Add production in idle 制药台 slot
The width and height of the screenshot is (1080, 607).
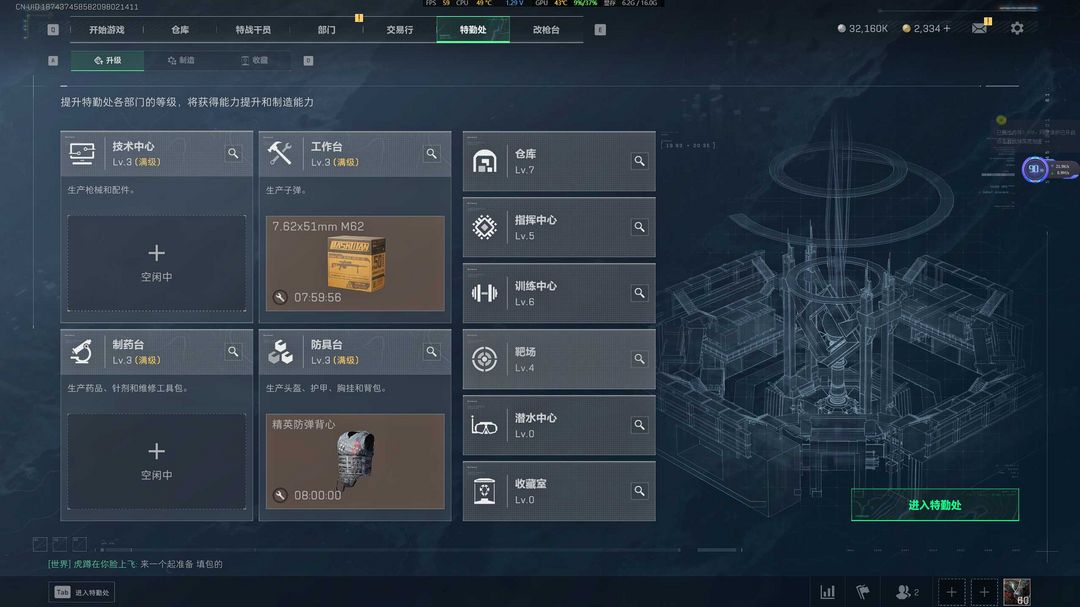coord(156,462)
